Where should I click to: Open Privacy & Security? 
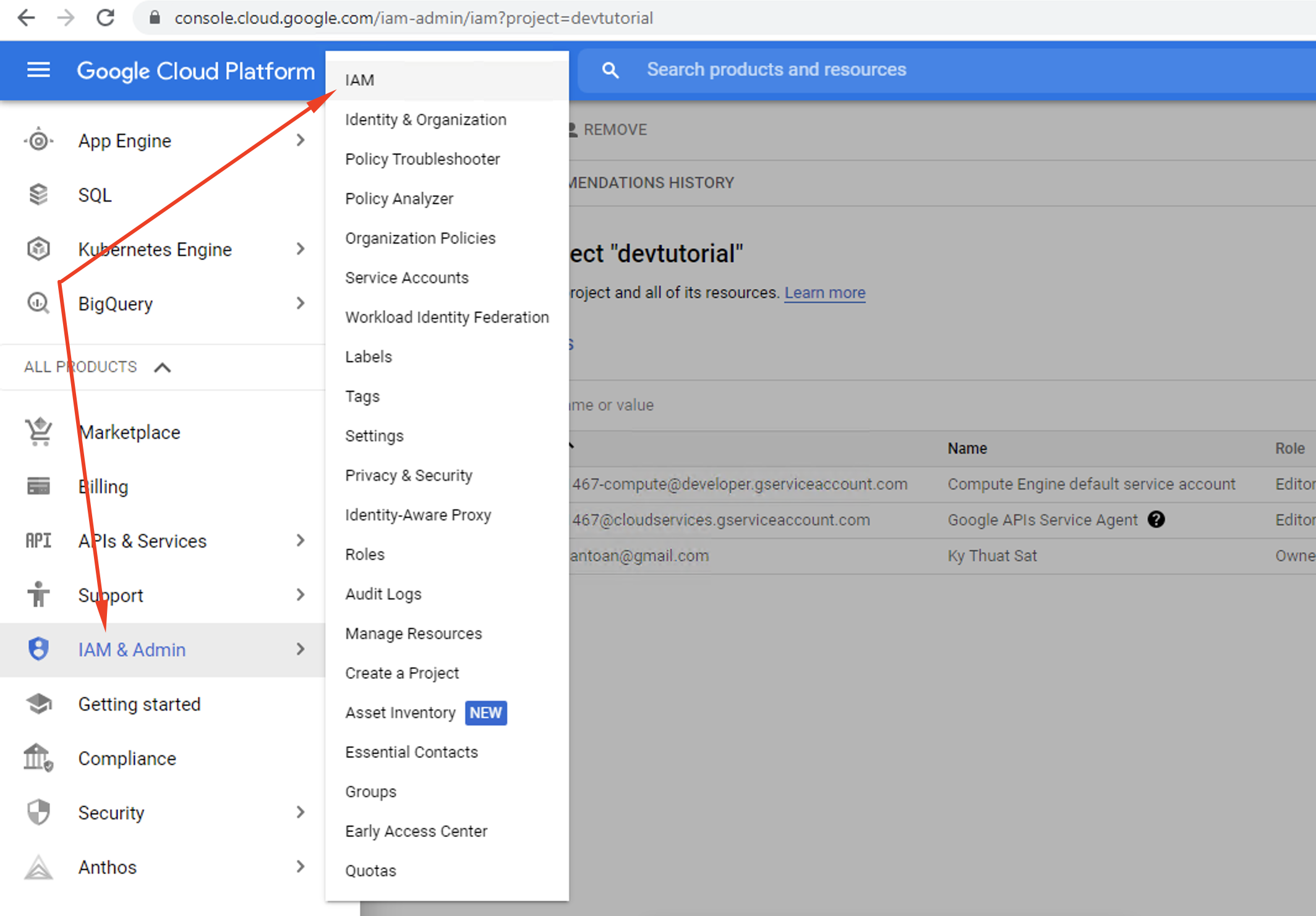click(x=447, y=475)
